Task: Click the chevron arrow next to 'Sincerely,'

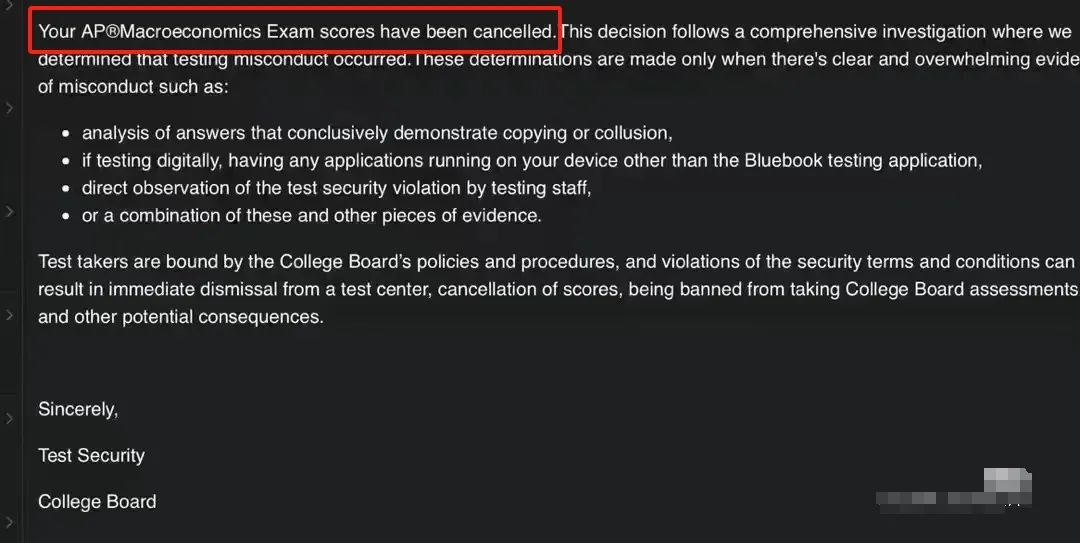Action: pos(9,418)
